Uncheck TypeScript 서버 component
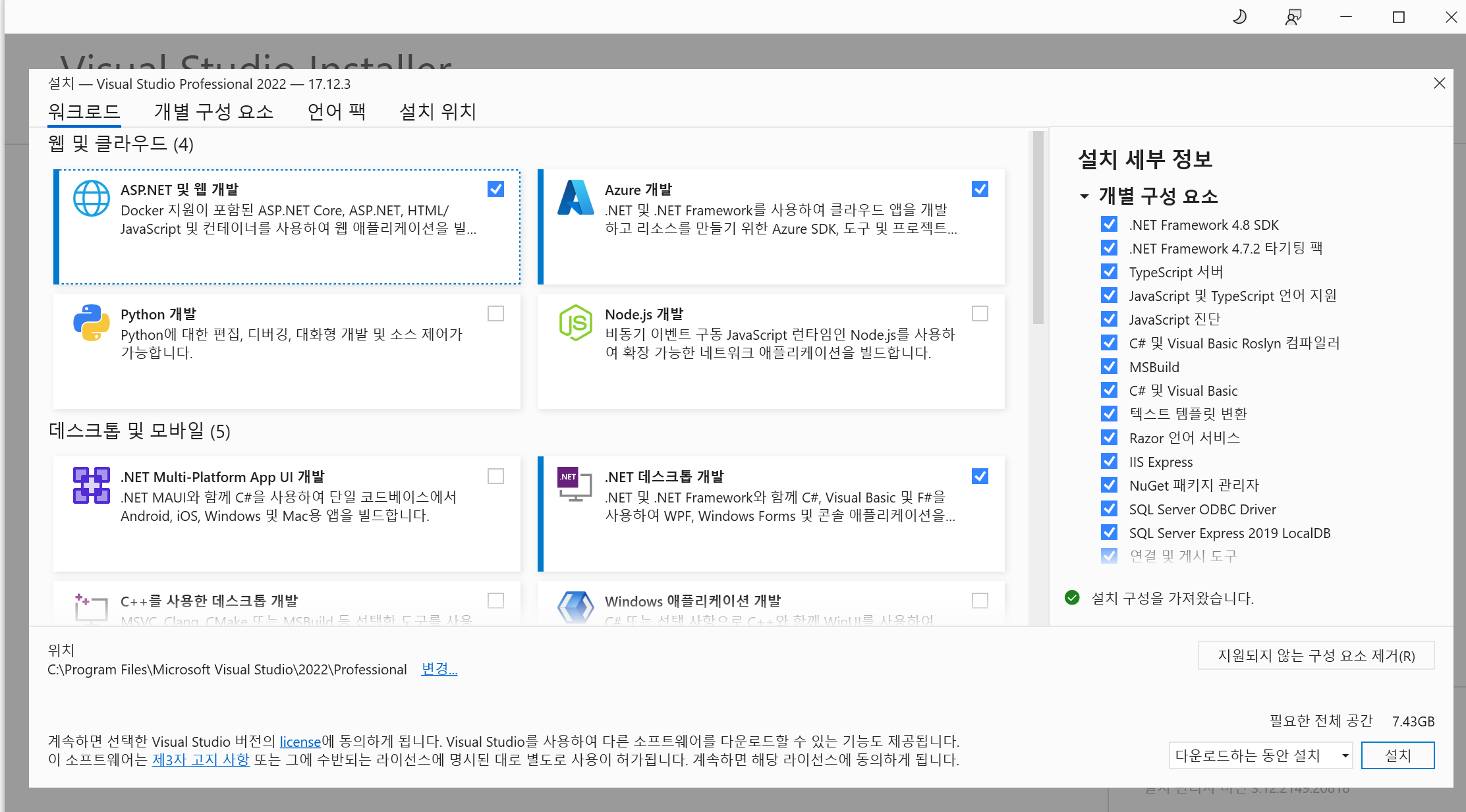 coord(1109,272)
